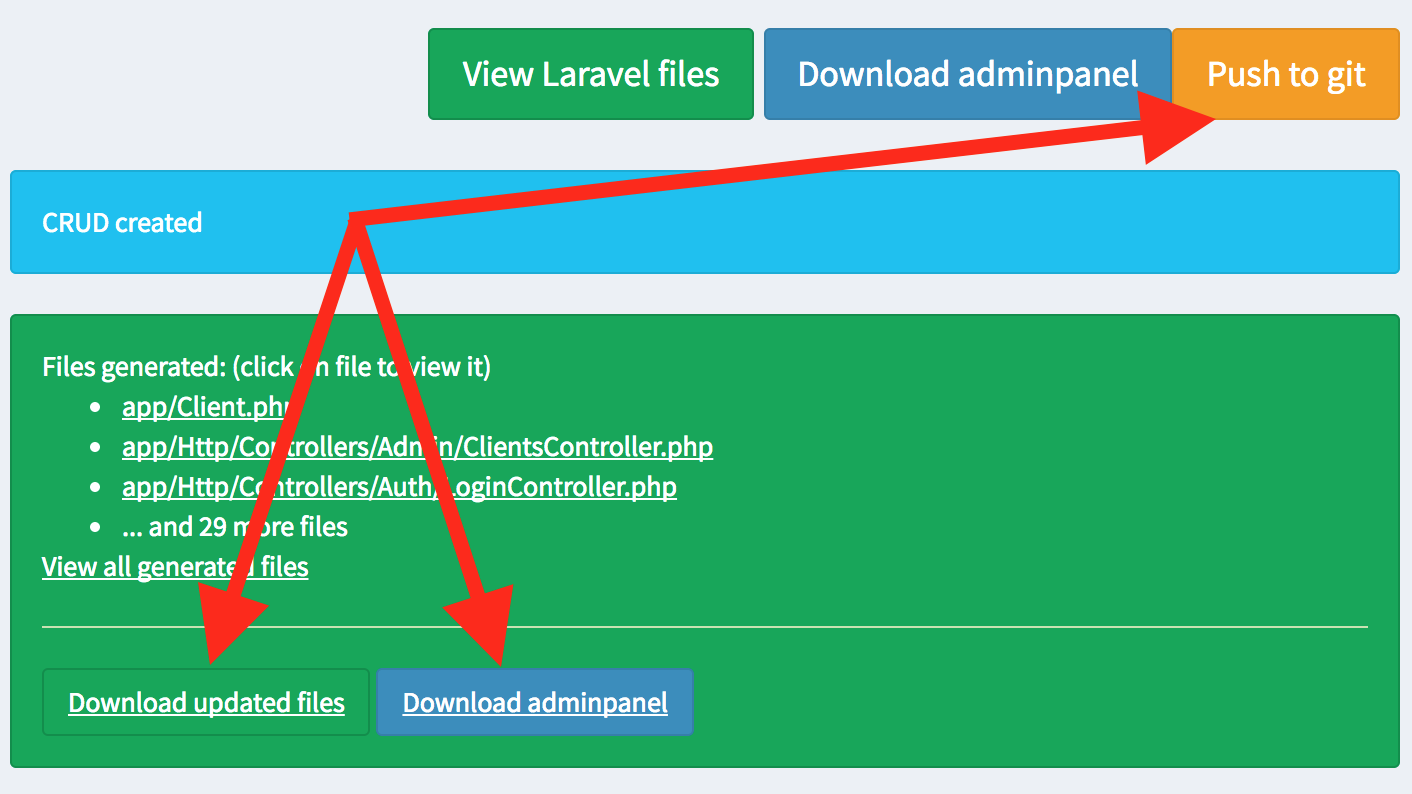Click the View Laravel files button
This screenshot has height=794, width=1412.
click(590, 74)
